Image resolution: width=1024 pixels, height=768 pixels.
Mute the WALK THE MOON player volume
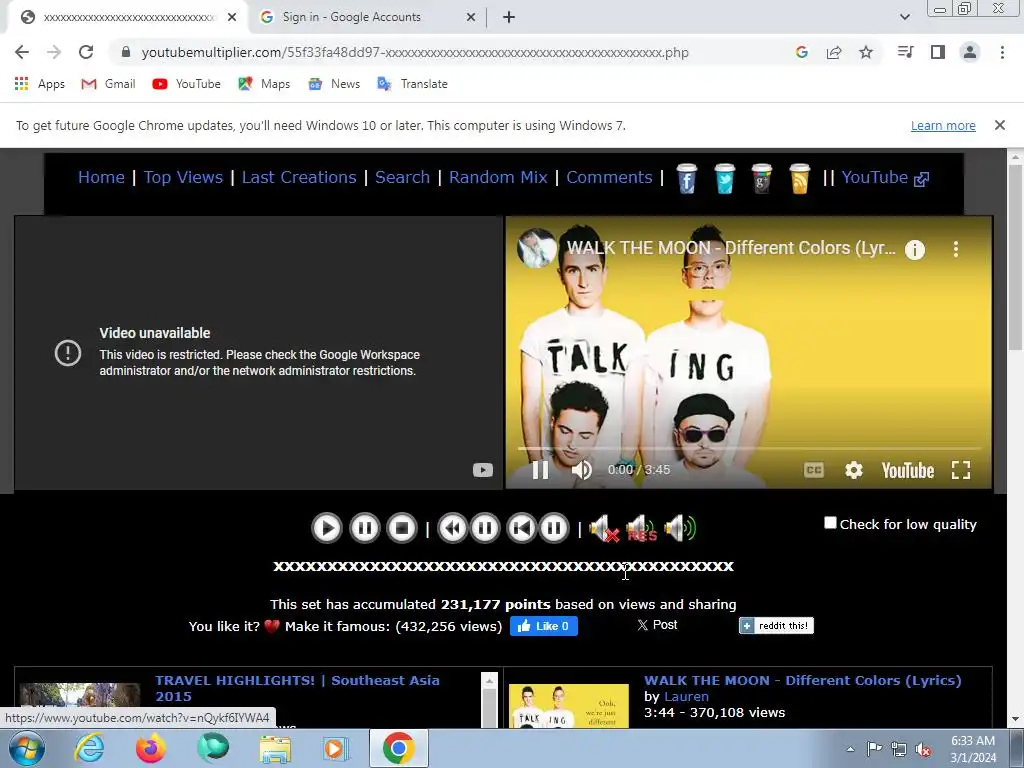[x=581, y=470]
